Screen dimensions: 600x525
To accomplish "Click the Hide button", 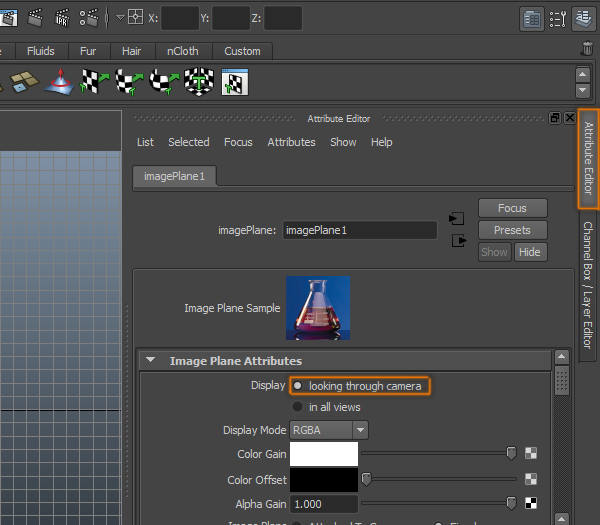I will (530, 252).
